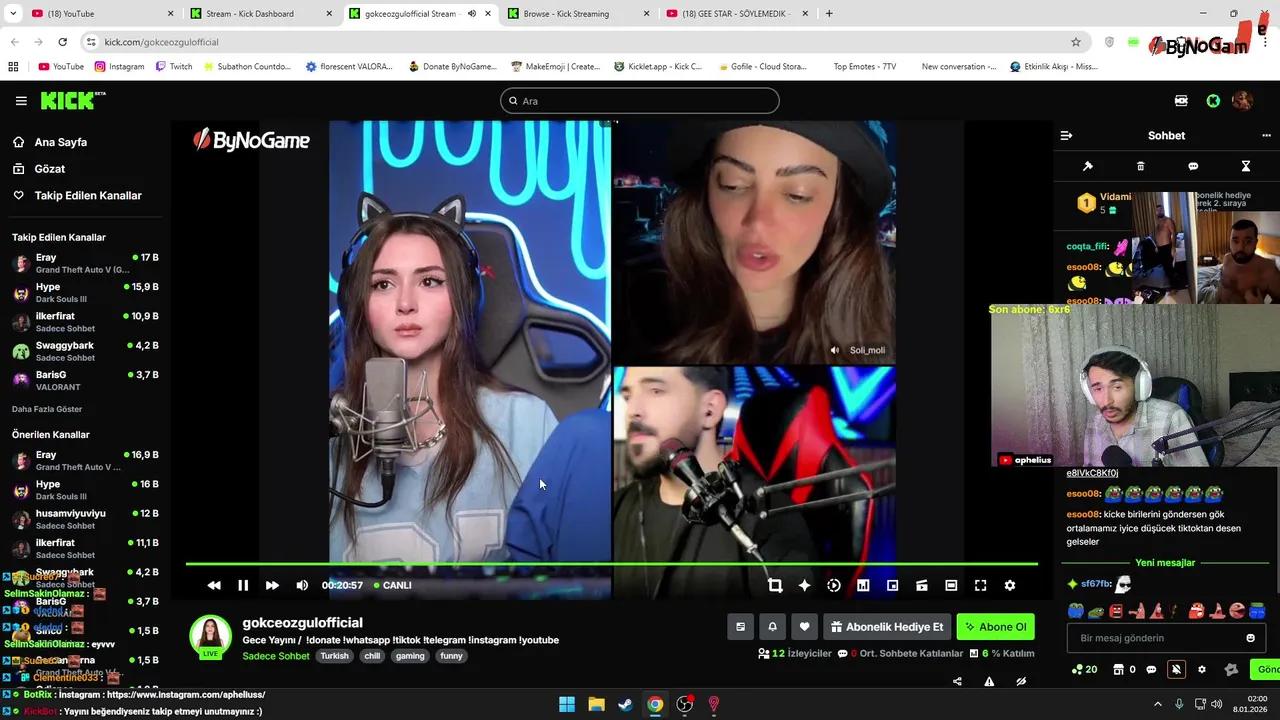Click the clear chat trash icon
The height and width of the screenshot is (720, 1280).
1140,166
